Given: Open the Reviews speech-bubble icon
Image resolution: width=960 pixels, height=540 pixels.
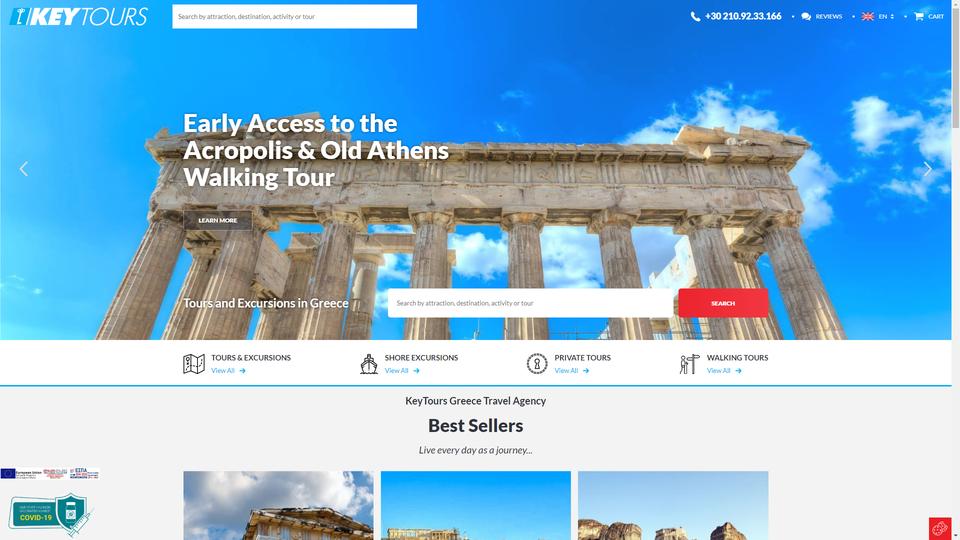Looking at the screenshot, I should pyautogui.click(x=806, y=17).
